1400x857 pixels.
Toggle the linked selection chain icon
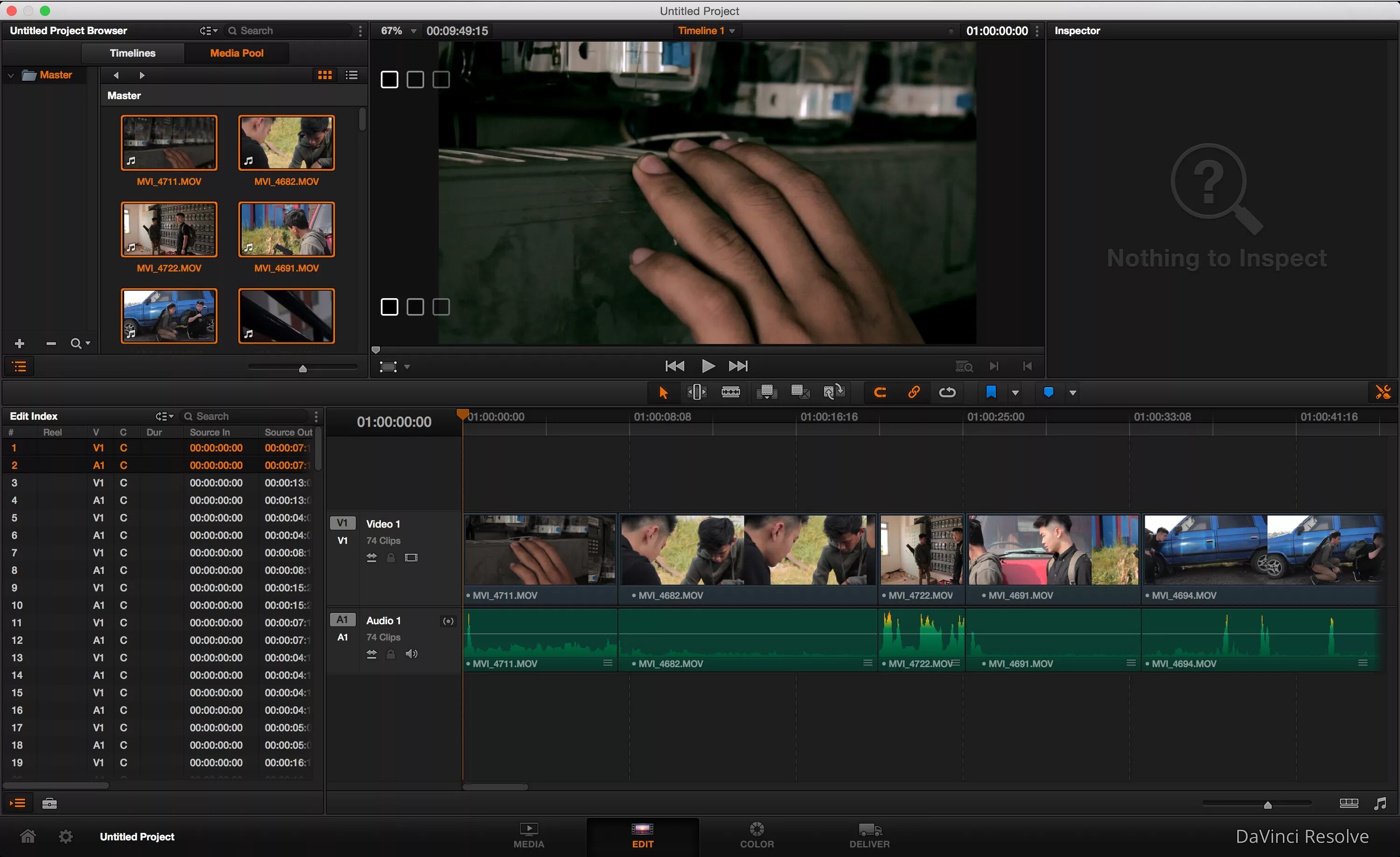click(x=914, y=392)
